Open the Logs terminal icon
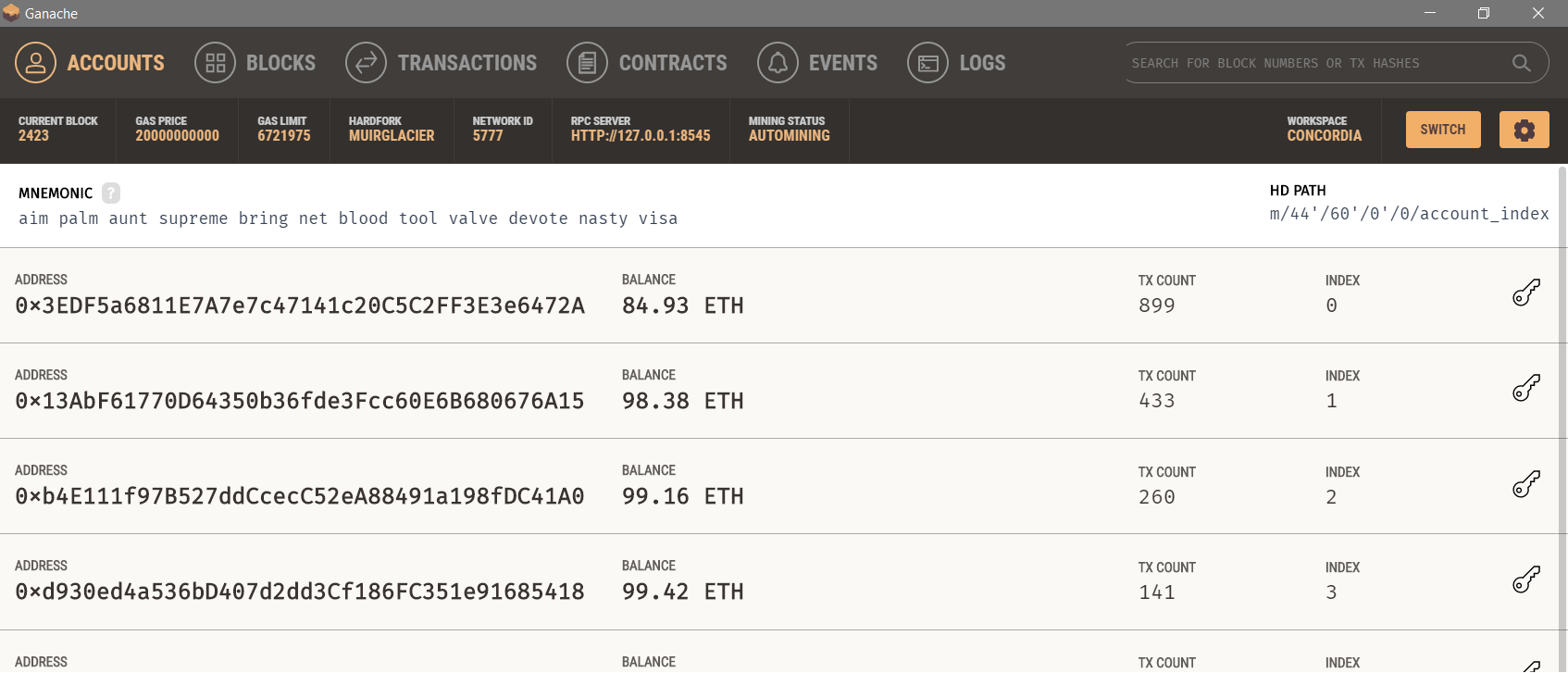The image size is (1568, 673). (927, 63)
